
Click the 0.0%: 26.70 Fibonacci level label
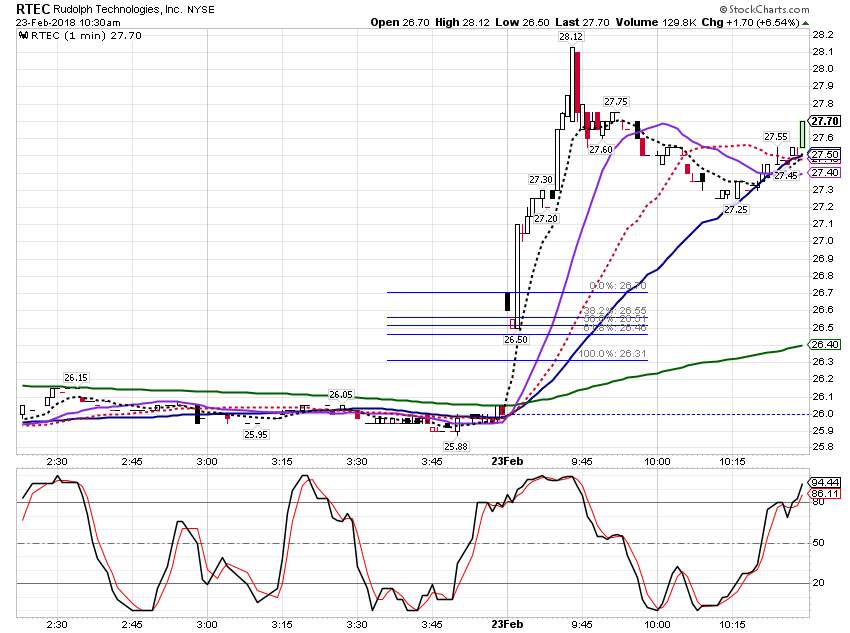tap(617, 286)
